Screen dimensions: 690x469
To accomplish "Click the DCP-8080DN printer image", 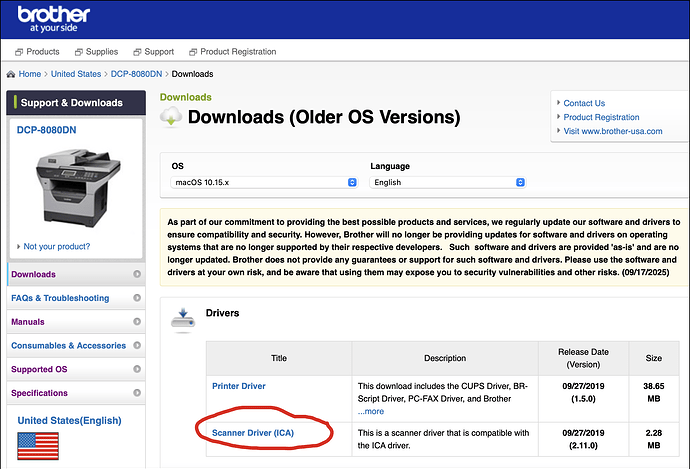I will click(77, 187).
